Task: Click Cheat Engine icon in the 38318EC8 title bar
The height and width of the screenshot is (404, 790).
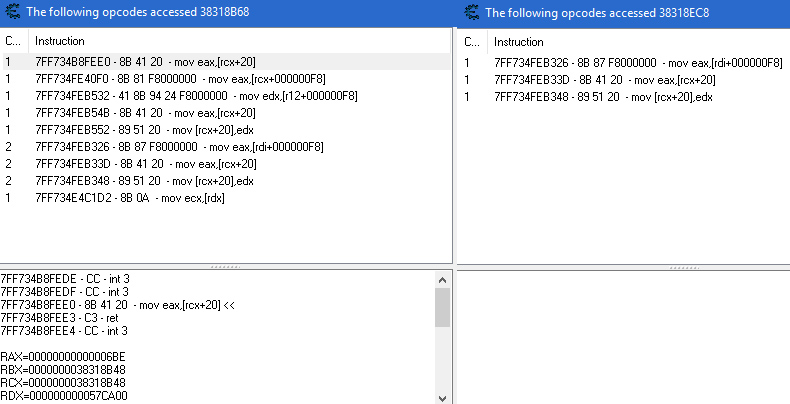Action: pos(471,13)
